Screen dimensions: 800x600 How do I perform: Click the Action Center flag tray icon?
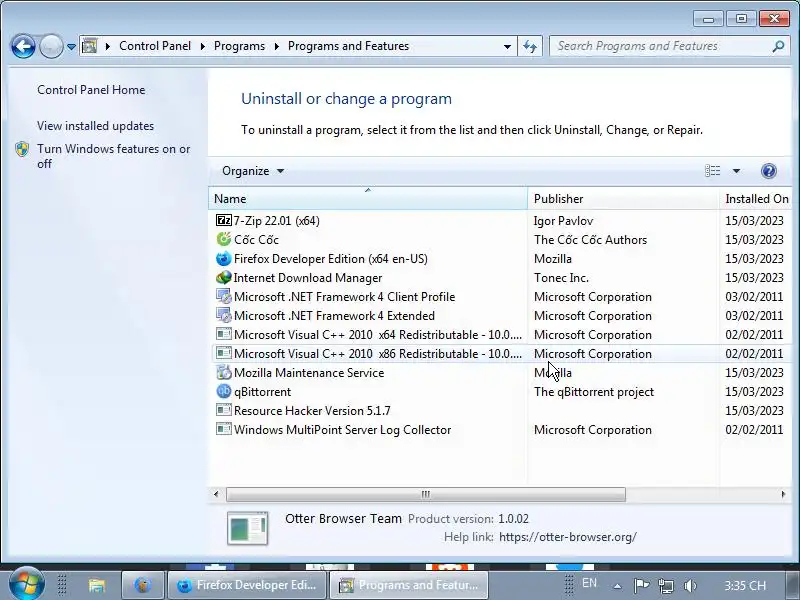[x=641, y=585]
